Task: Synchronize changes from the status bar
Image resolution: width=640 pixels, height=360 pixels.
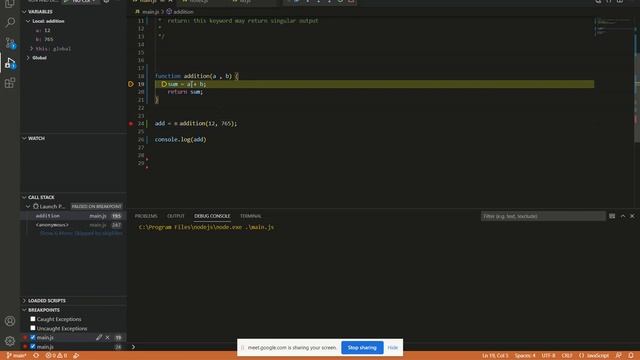Action: 36,356
